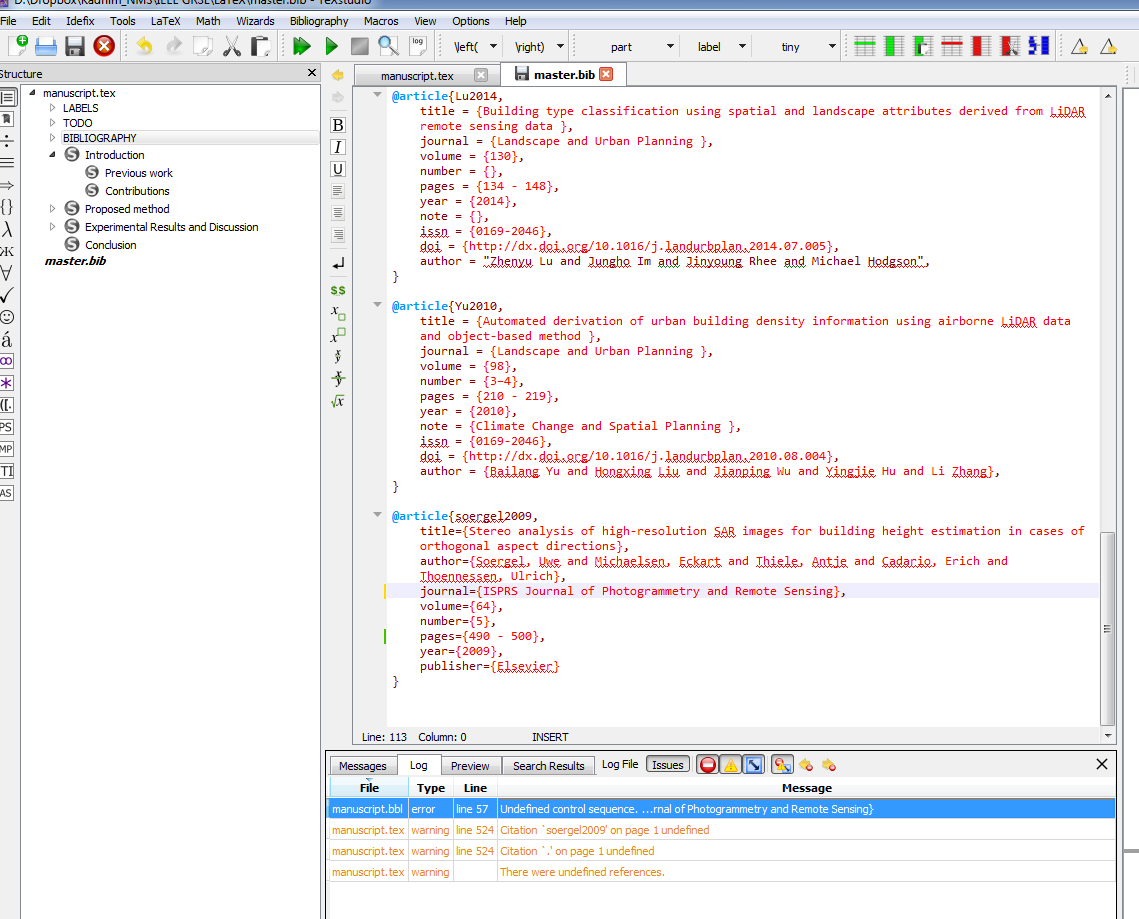Select the Undefined control sequence error row
The height and width of the screenshot is (919, 1139).
tap(721, 809)
